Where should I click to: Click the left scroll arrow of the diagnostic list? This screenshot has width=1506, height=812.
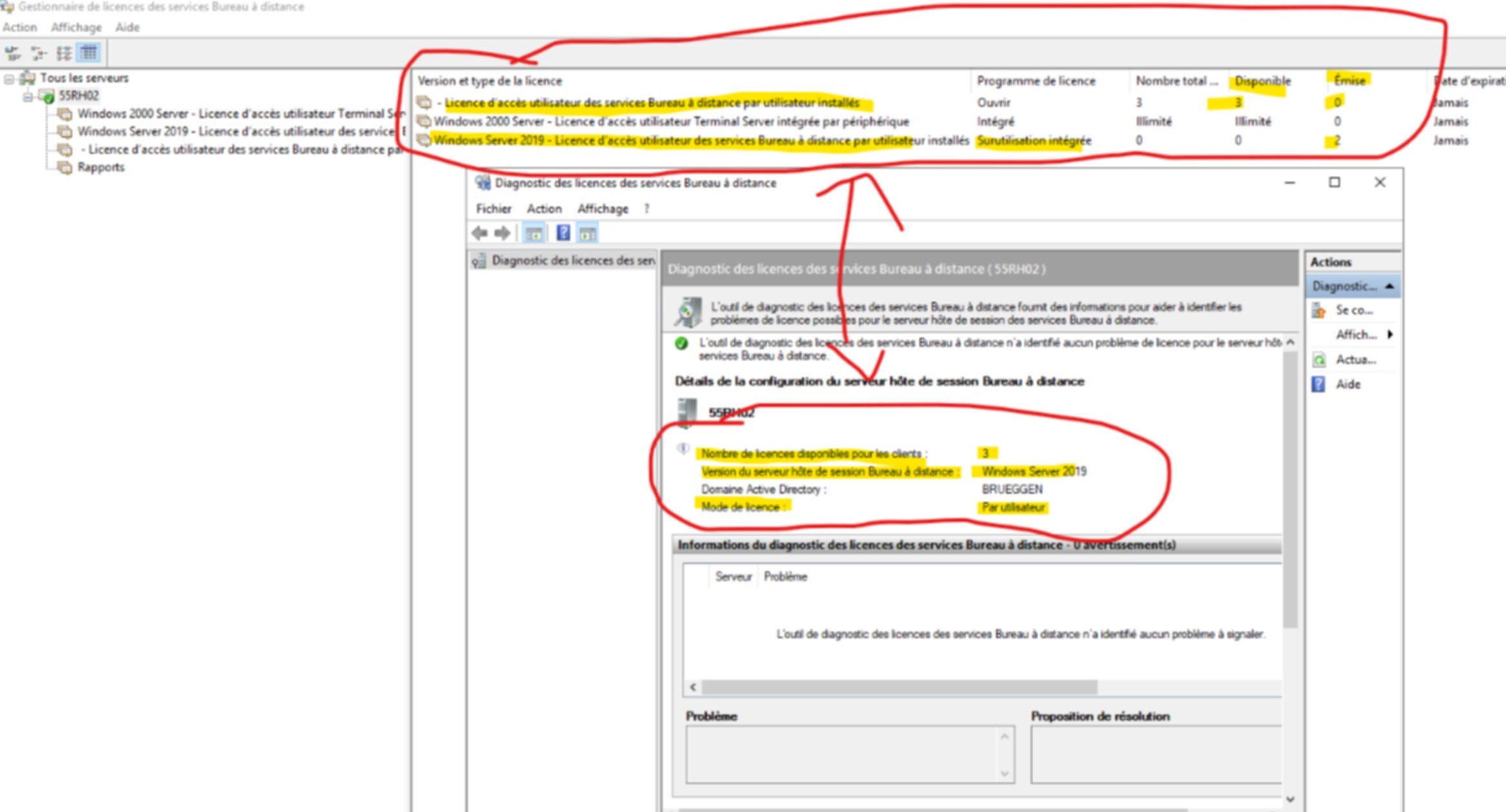tap(693, 687)
